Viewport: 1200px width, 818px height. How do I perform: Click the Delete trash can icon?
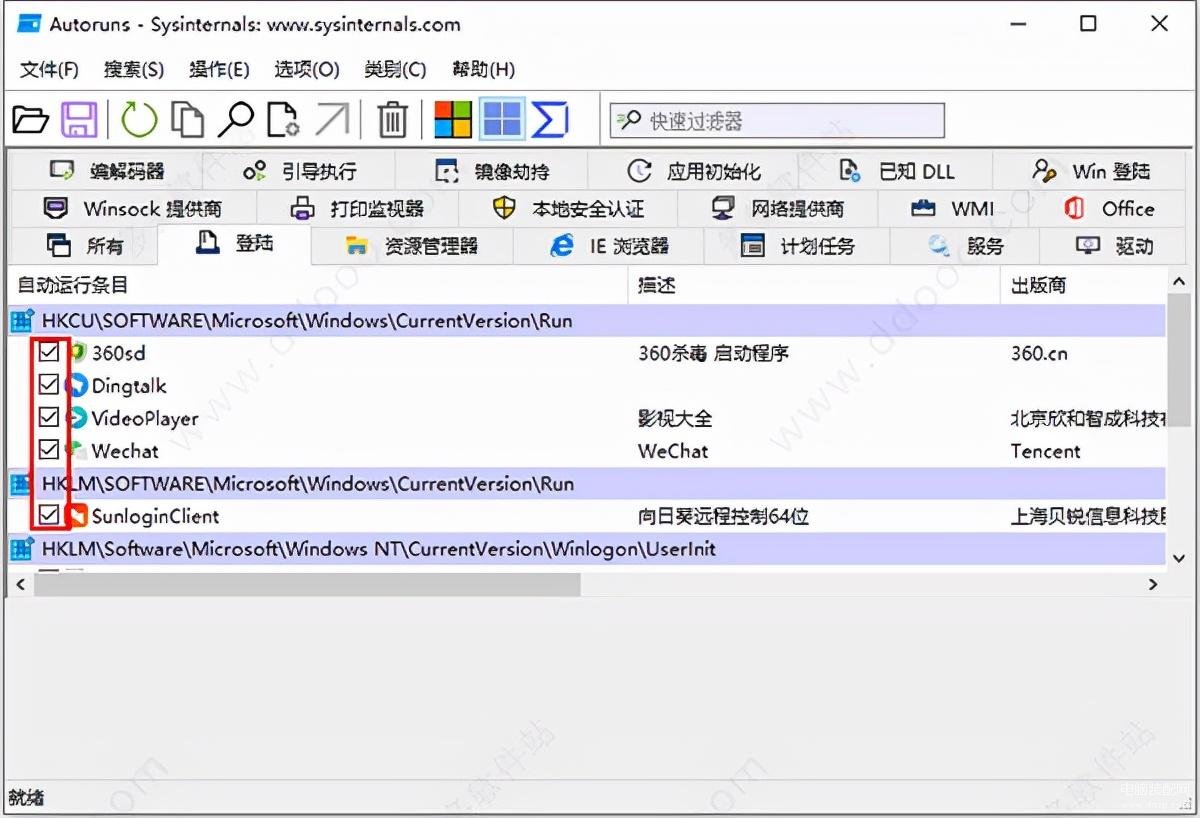point(392,121)
